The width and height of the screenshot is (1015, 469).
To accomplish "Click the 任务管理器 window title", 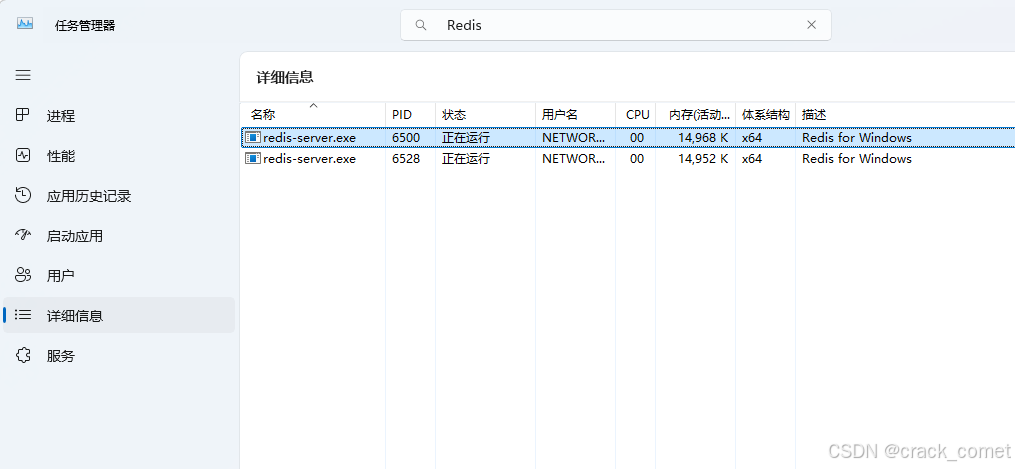I will [85, 25].
